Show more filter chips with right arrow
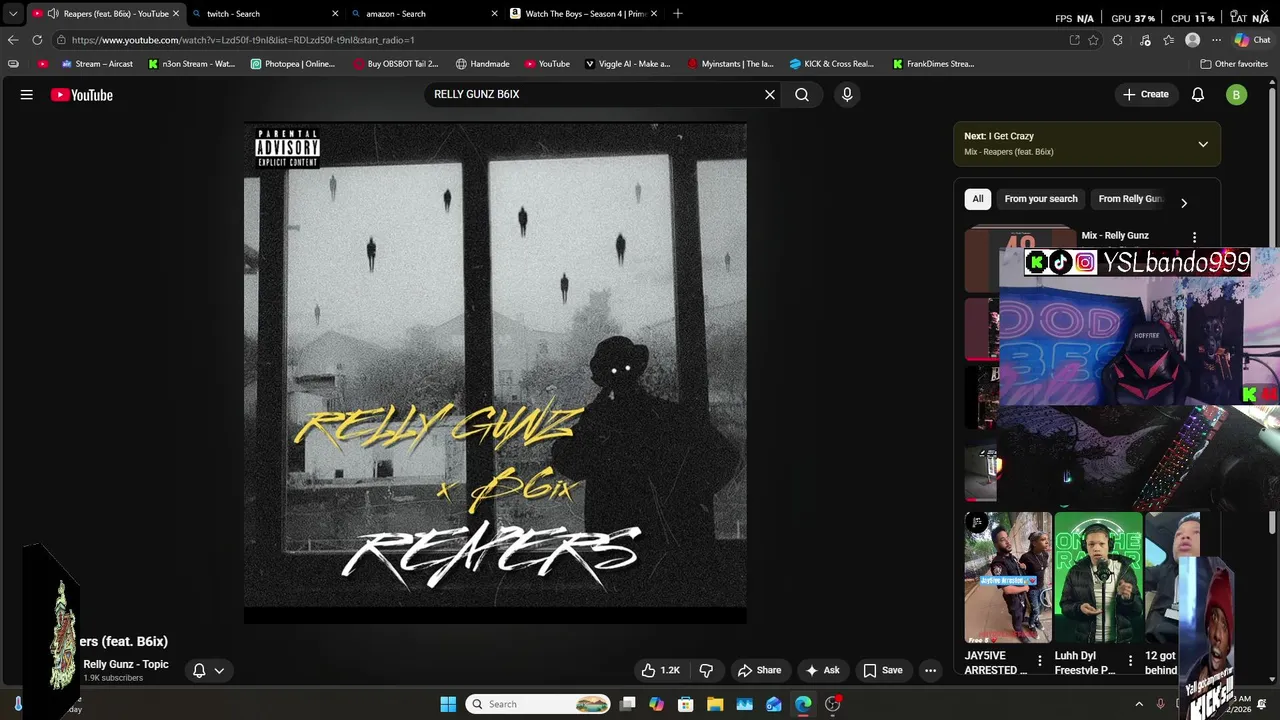Screen dimensions: 1280x720 coord(1184,203)
